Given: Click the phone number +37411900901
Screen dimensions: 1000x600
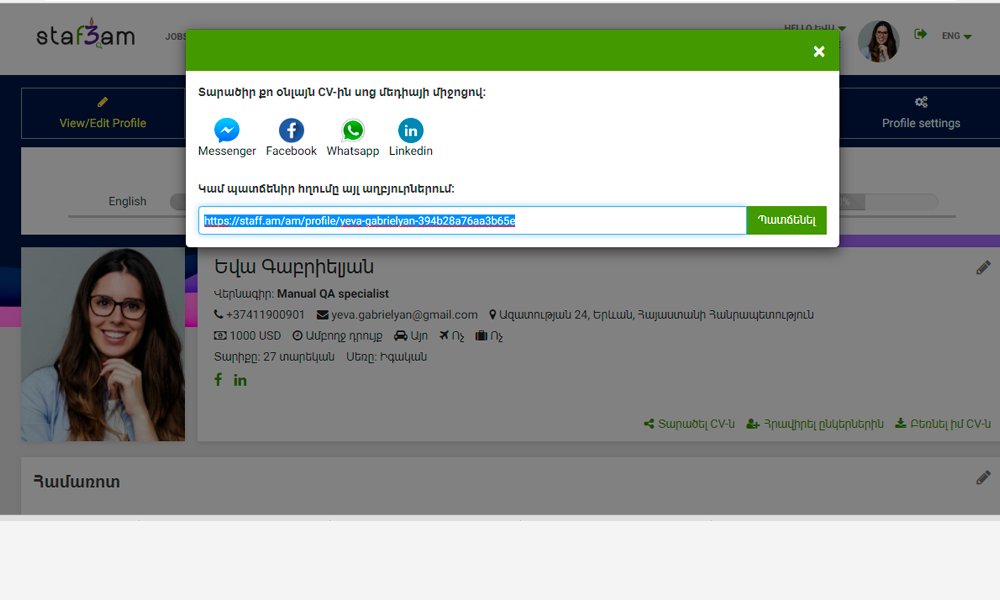Looking at the screenshot, I should coord(265,315).
